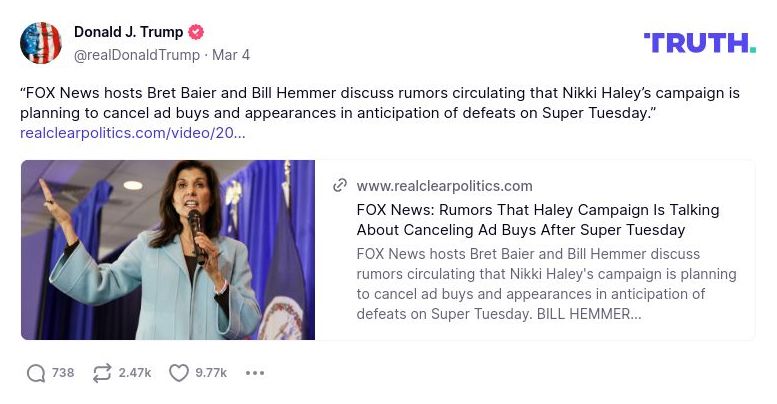Click the 9.77k likes count
The width and height of the screenshot is (777, 404).
coord(211,373)
